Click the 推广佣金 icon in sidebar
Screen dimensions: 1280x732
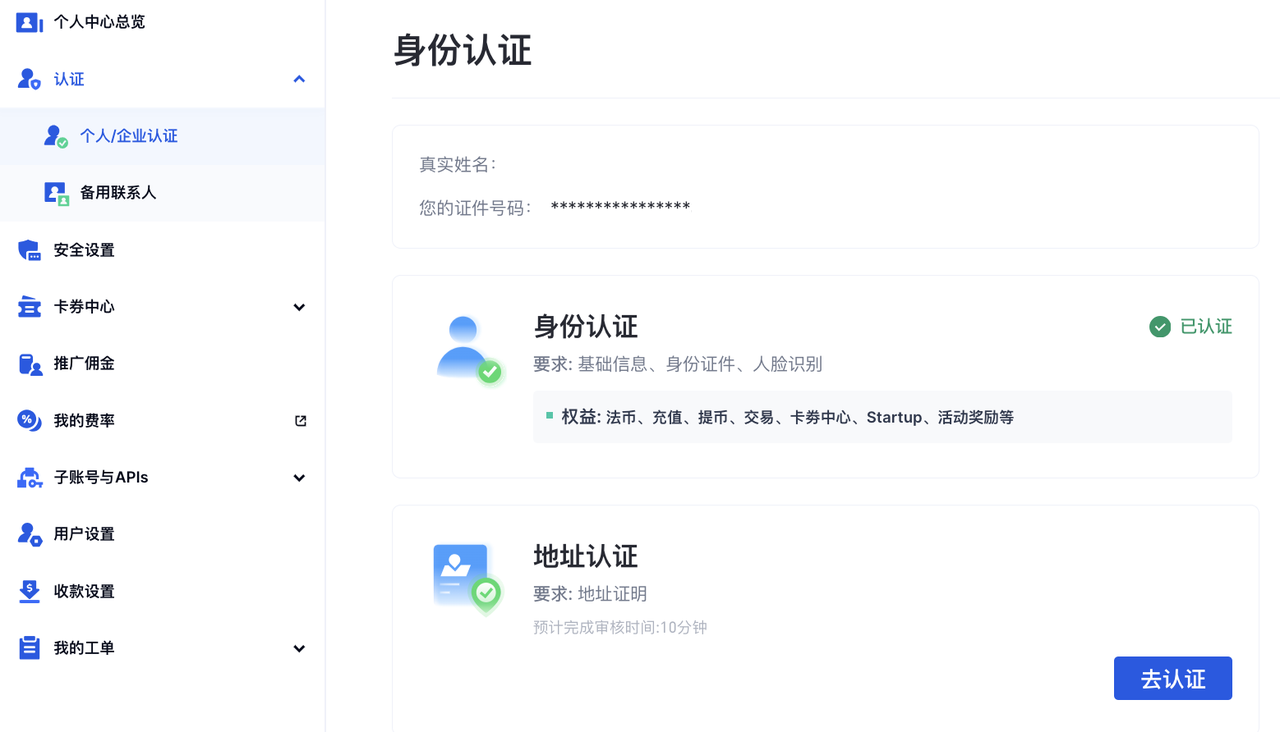point(29,364)
